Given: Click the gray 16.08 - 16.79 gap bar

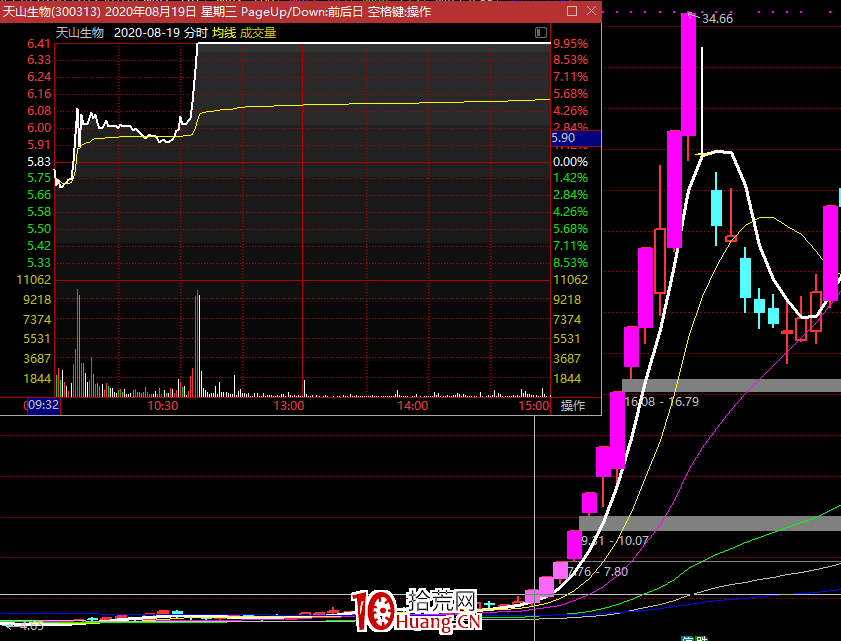Looking at the screenshot, I should coord(731,385).
